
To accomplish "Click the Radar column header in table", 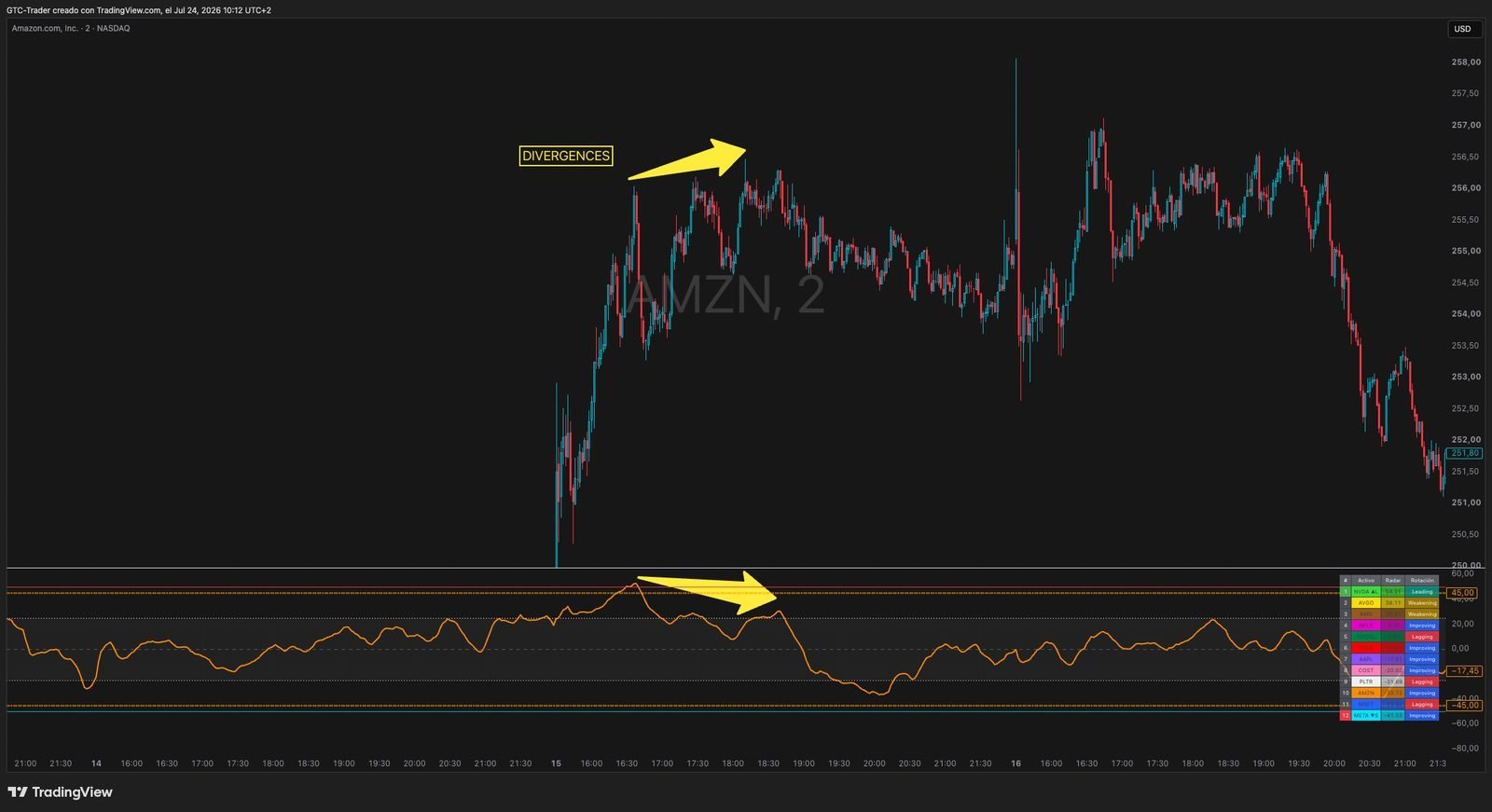I will [1393, 581].
